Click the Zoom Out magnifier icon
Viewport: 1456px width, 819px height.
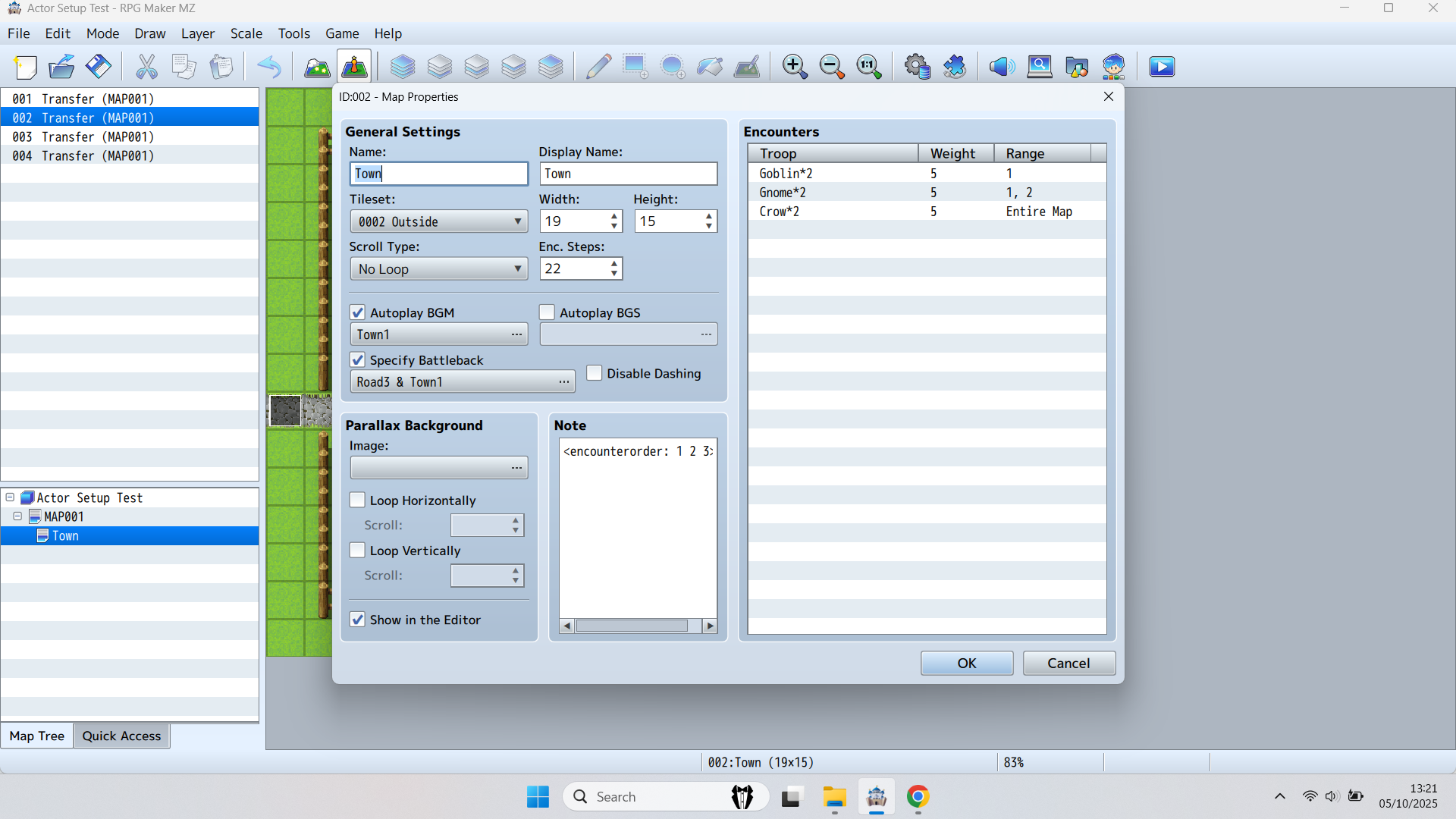[x=832, y=67]
